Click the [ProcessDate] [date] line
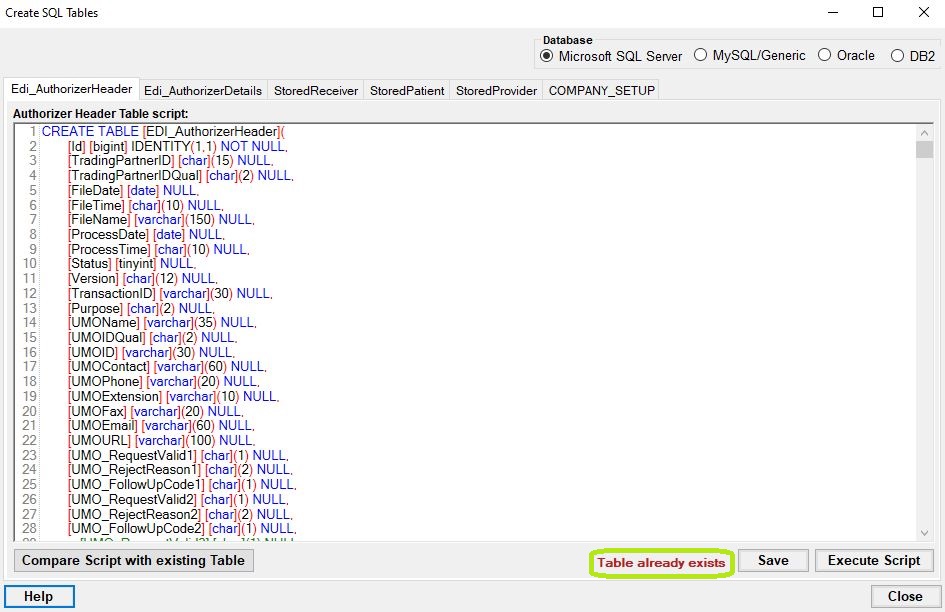Image resolution: width=945 pixels, height=612 pixels. point(146,234)
